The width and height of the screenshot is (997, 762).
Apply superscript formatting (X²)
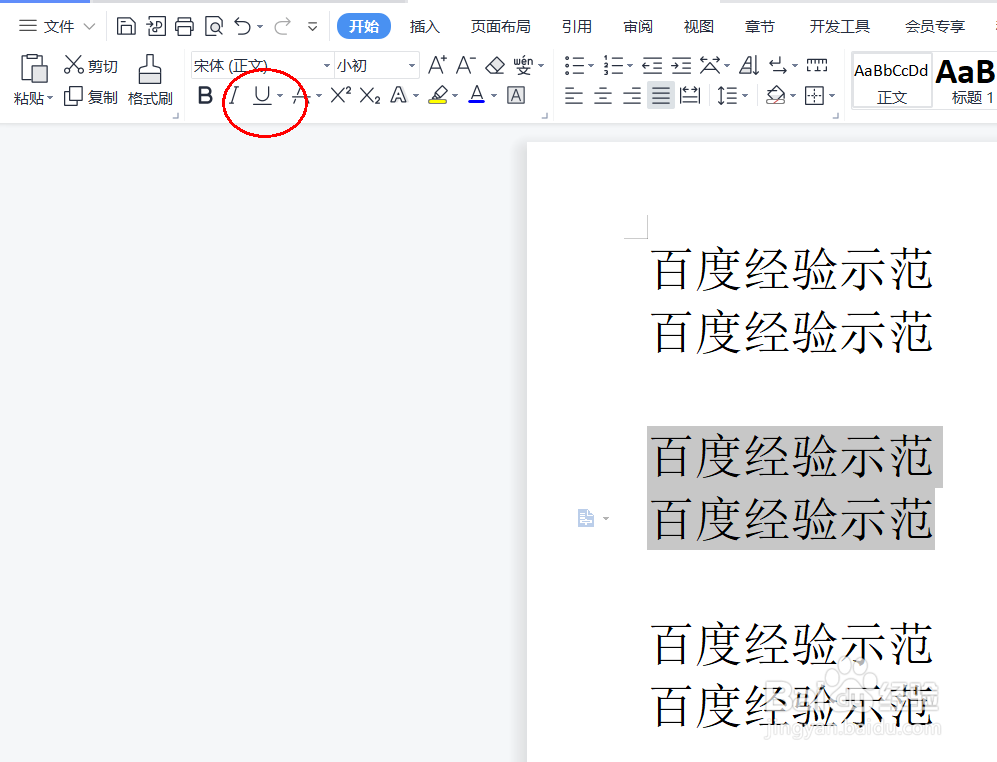[x=339, y=95]
